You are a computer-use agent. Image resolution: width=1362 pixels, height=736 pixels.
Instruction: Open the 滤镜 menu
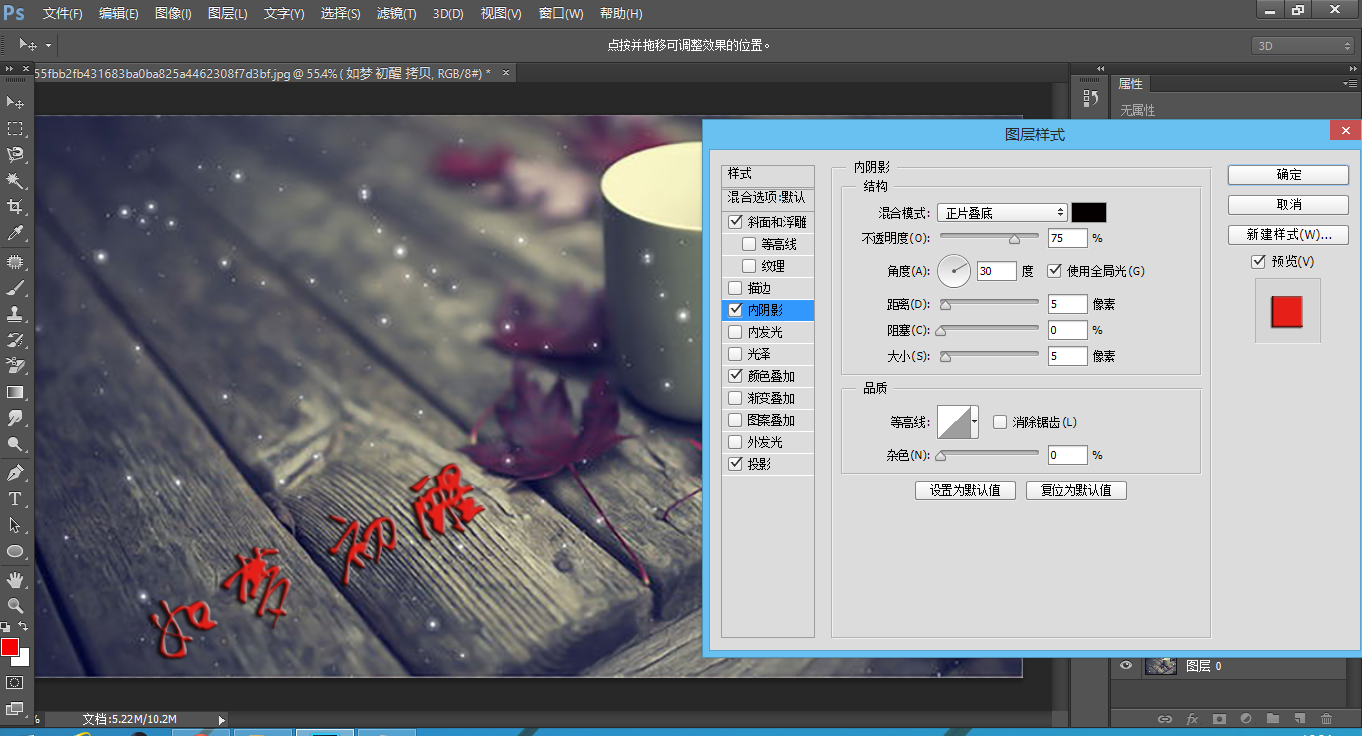396,13
